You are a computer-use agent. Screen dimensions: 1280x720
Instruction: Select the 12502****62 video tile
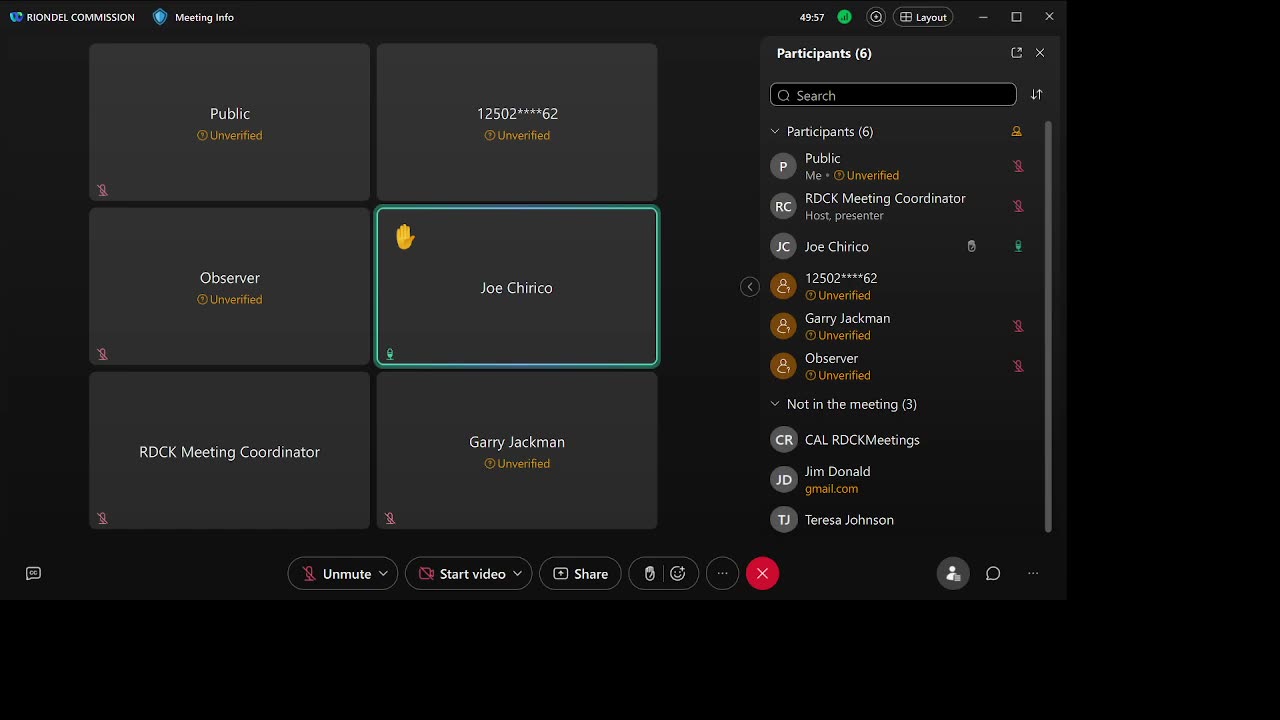coord(517,122)
